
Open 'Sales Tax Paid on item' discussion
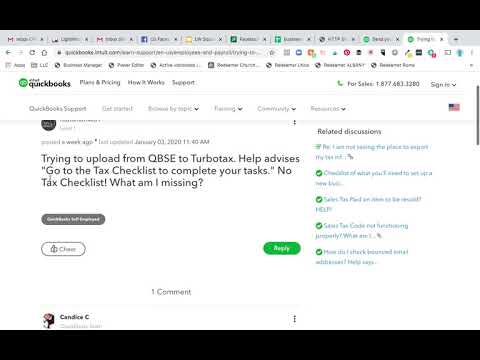(x=368, y=204)
